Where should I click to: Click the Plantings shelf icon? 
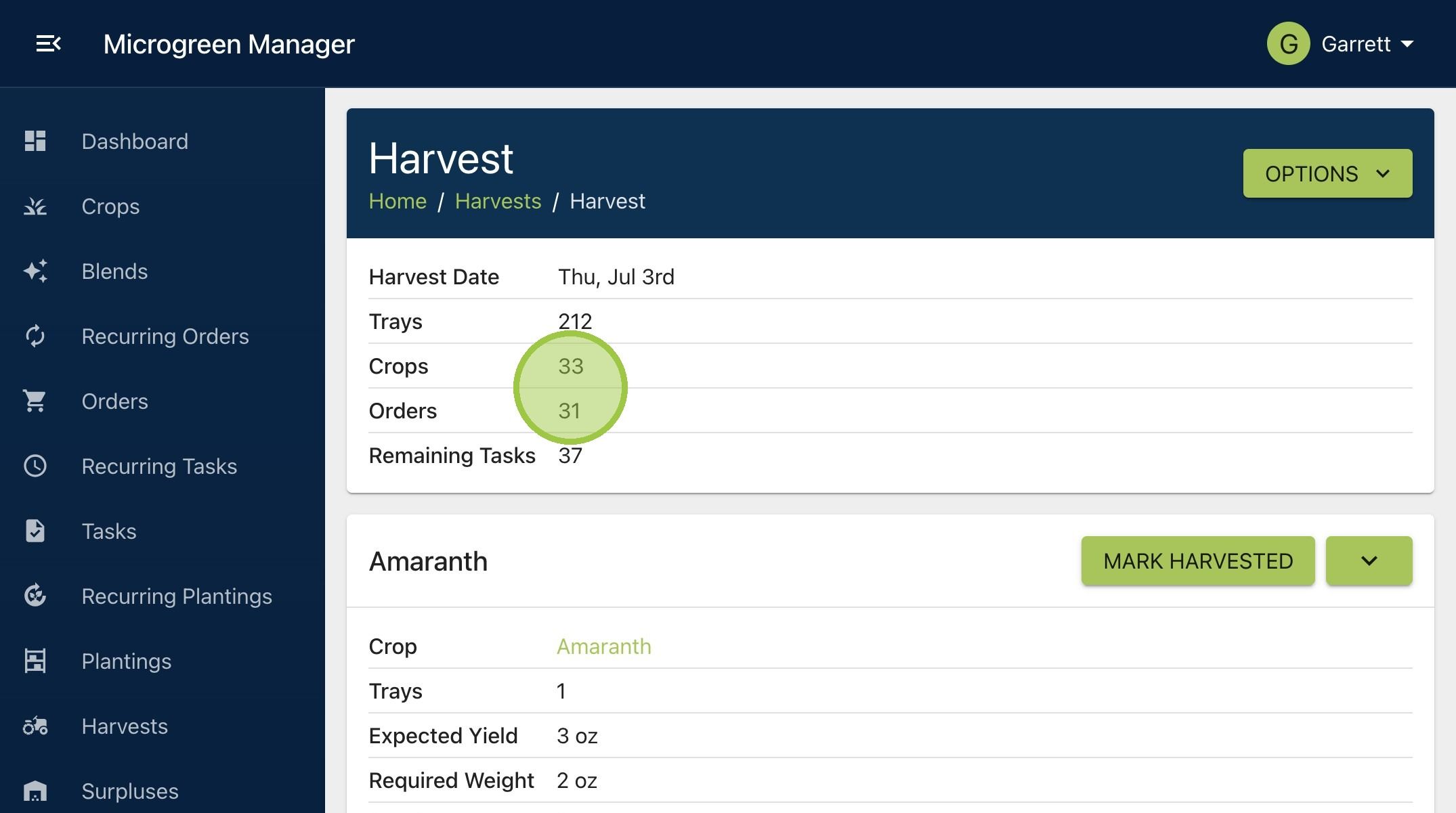[35, 661]
